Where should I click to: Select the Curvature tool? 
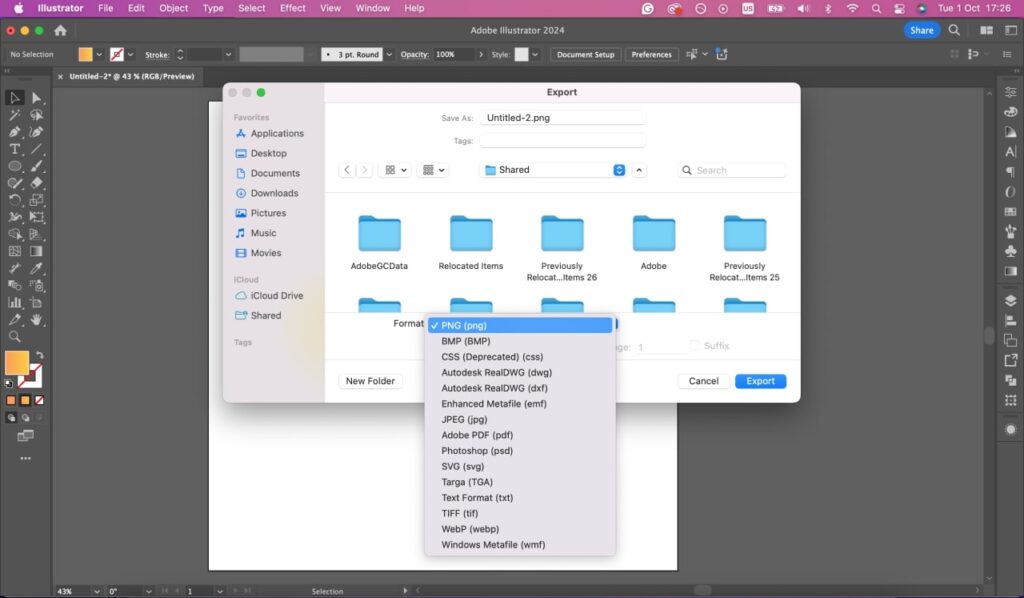point(37,132)
